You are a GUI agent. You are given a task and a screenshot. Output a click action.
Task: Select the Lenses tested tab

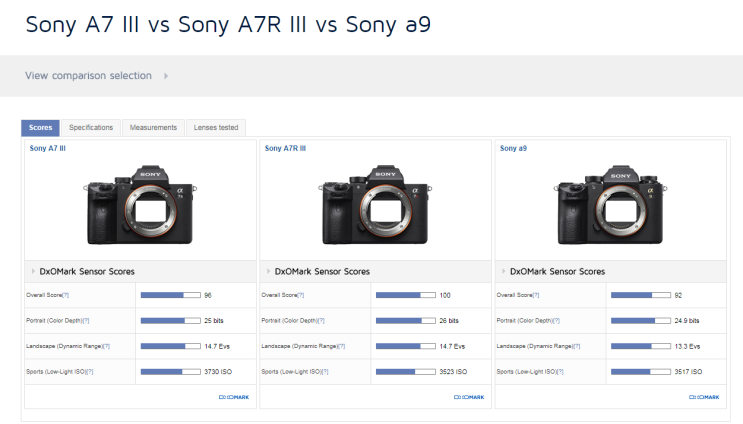[215, 128]
